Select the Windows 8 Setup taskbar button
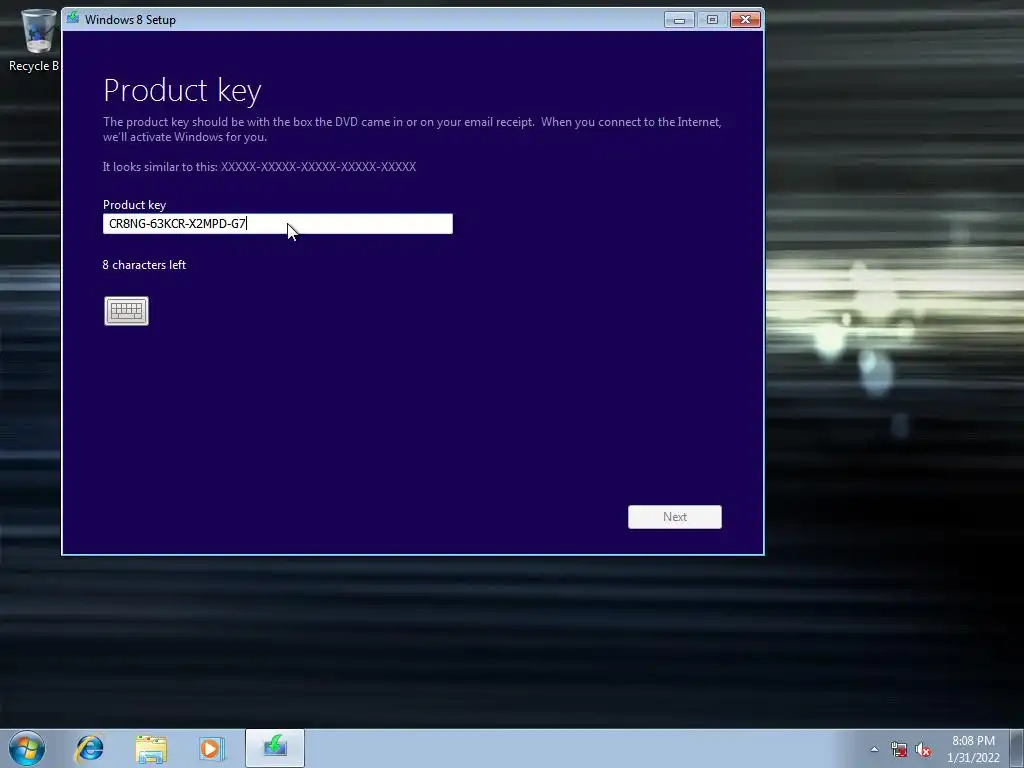1024x768 pixels. 275,748
